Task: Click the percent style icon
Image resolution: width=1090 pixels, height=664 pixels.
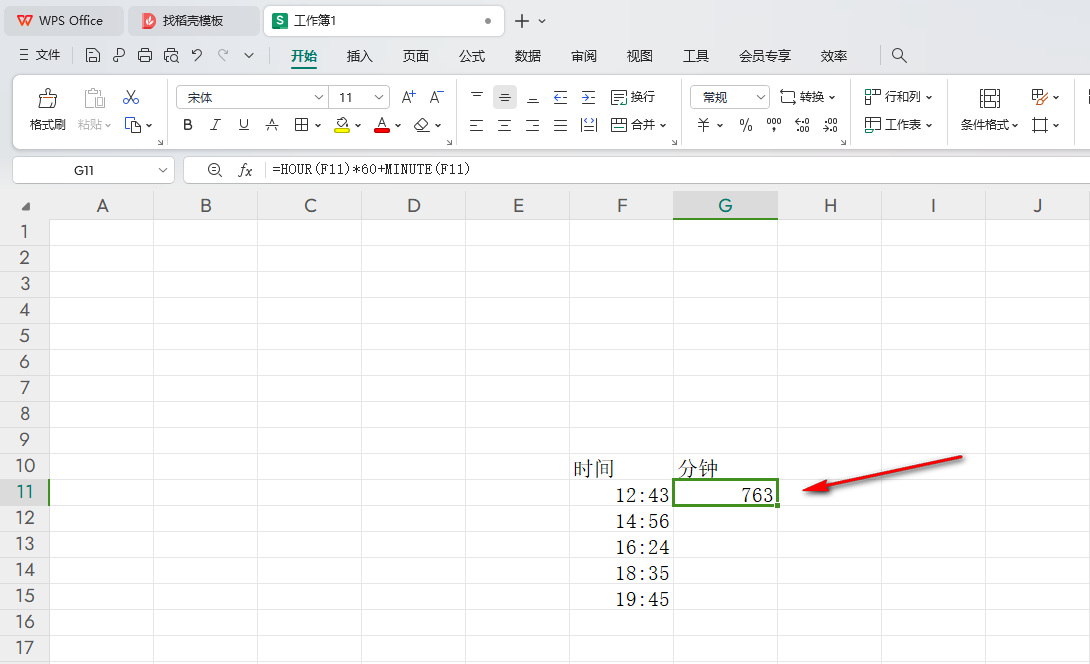Action: (x=746, y=125)
